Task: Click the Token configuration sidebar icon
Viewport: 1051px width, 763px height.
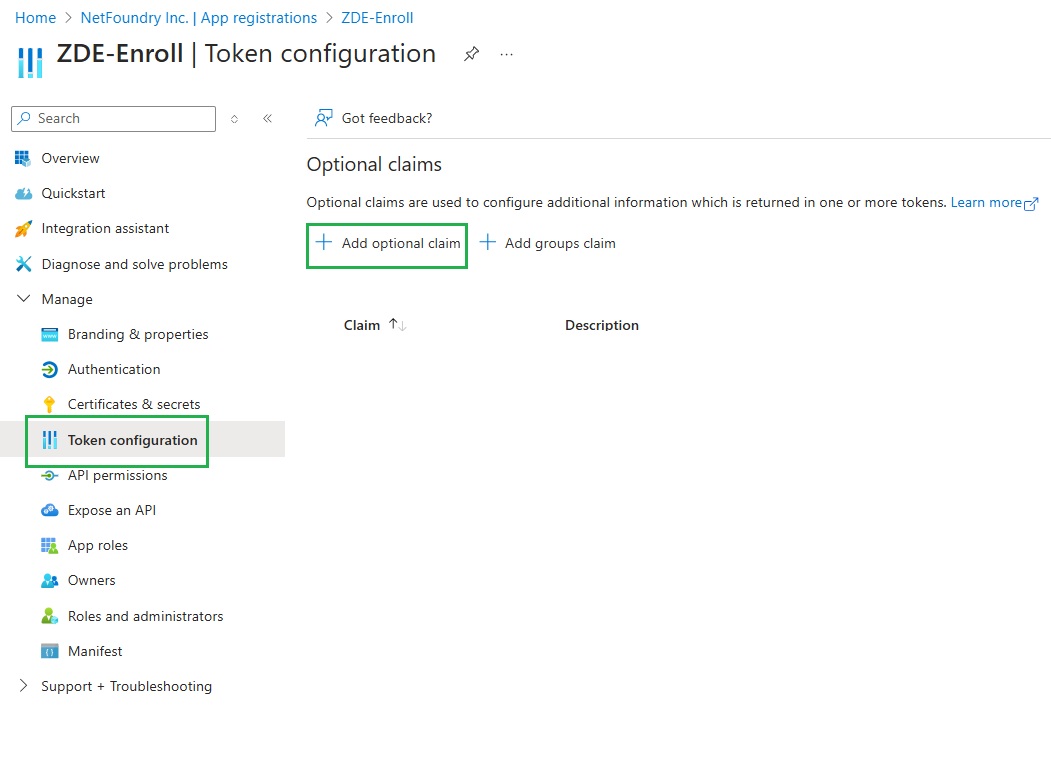Action: [50, 440]
